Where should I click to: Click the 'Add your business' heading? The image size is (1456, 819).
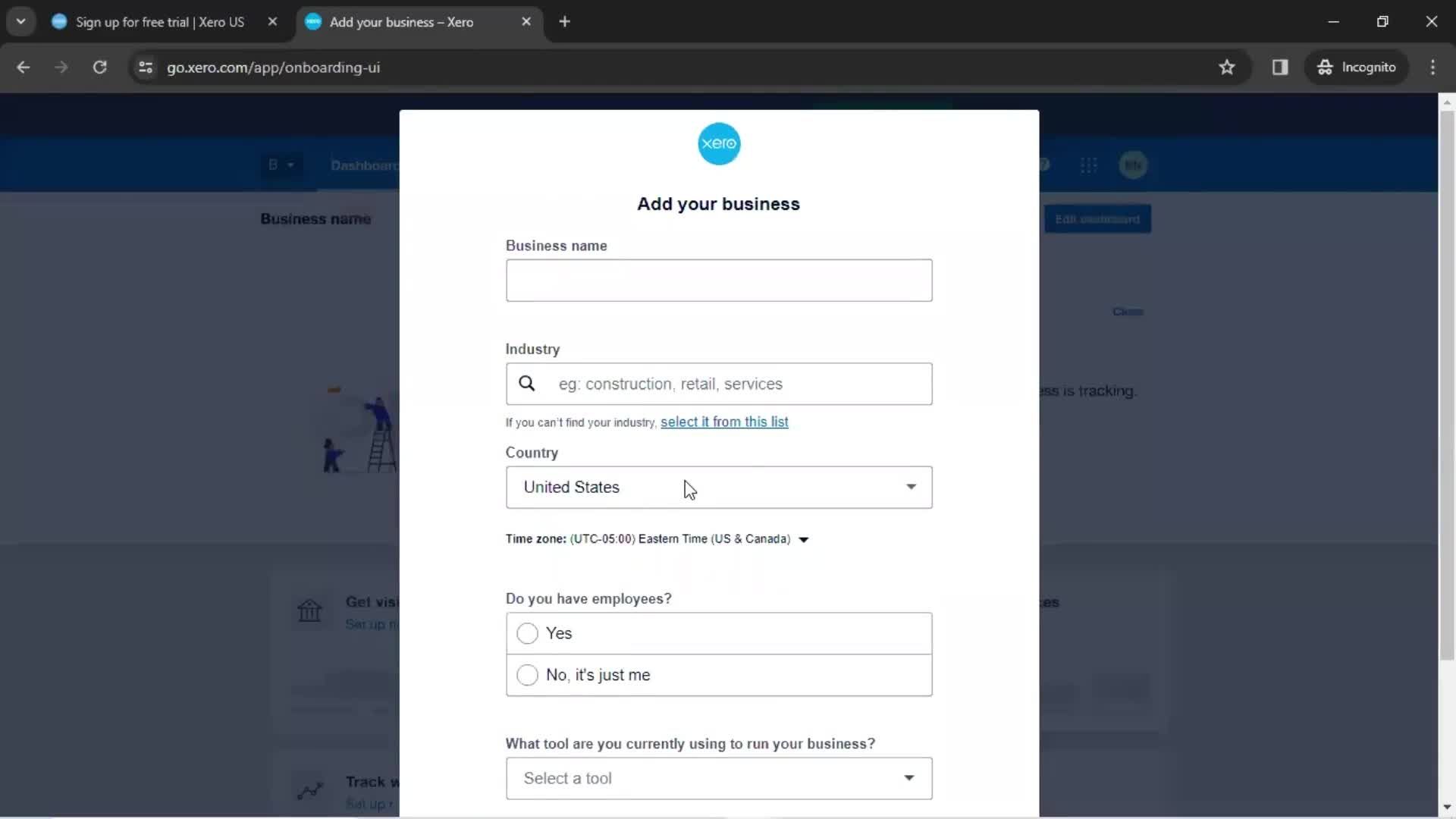click(x=718, y=204)
